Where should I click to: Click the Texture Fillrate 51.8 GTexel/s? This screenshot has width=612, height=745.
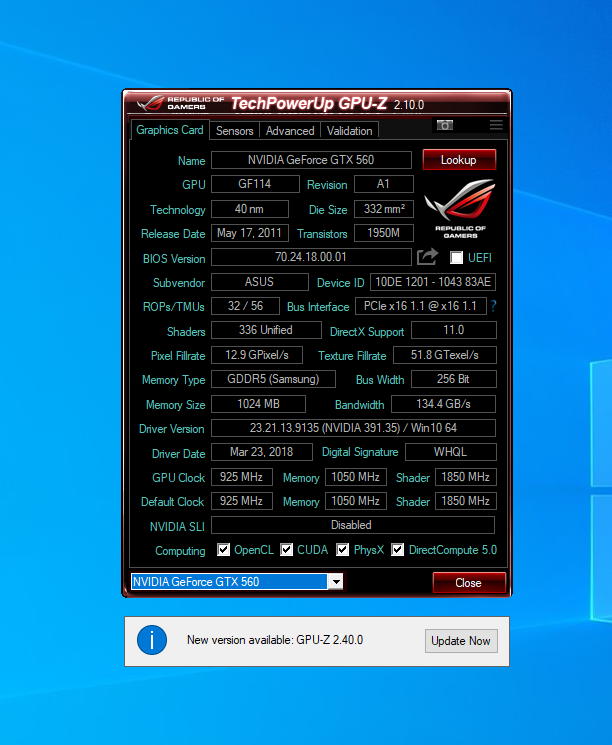(x=445, y=355)
